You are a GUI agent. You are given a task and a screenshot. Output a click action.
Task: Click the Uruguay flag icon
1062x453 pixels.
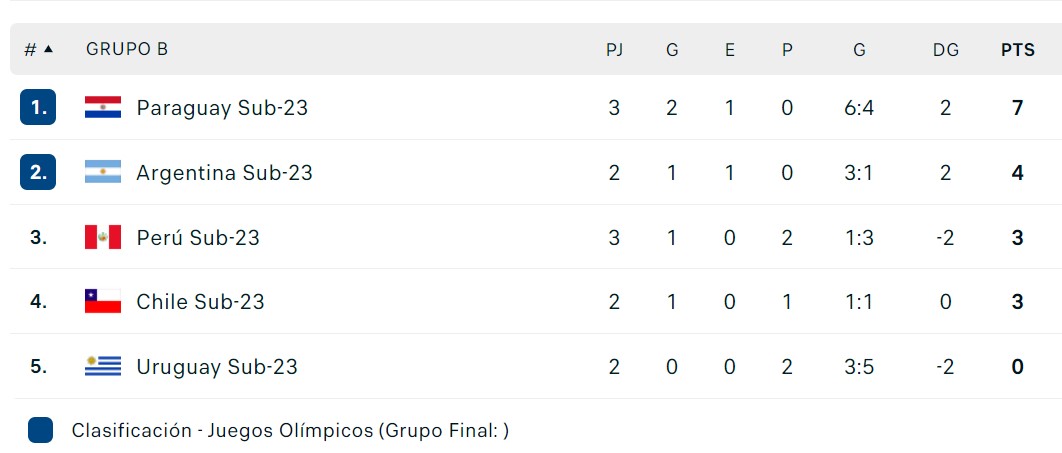(103, 366)
